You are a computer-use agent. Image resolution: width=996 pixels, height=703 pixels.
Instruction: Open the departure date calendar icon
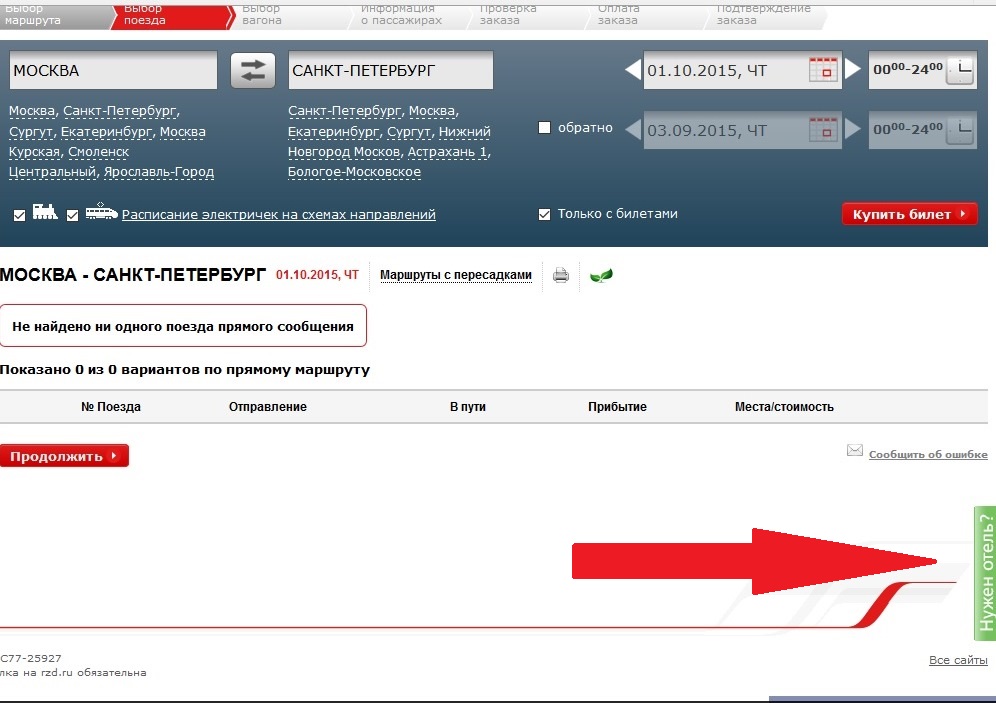(822, 70)
